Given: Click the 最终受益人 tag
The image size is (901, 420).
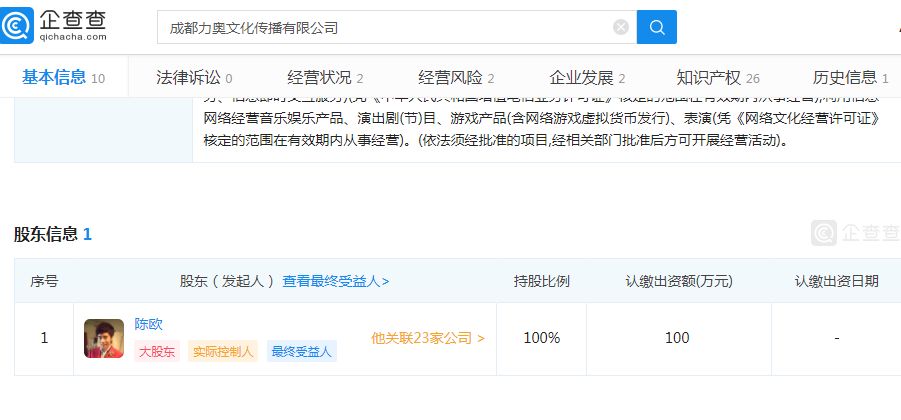Looking at the screenshot, I should click(302, 352).
